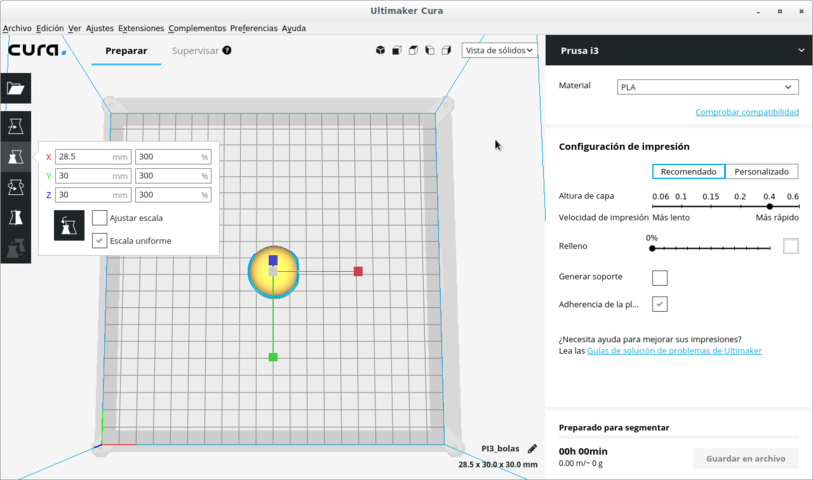Toggle the gradual infill checkbox beside Relleno
Viewport: 813px width, 480px height.
[x=791, y=246]
